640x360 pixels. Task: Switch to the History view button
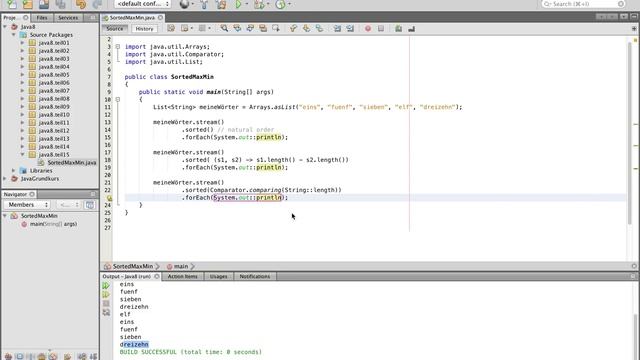144,29
